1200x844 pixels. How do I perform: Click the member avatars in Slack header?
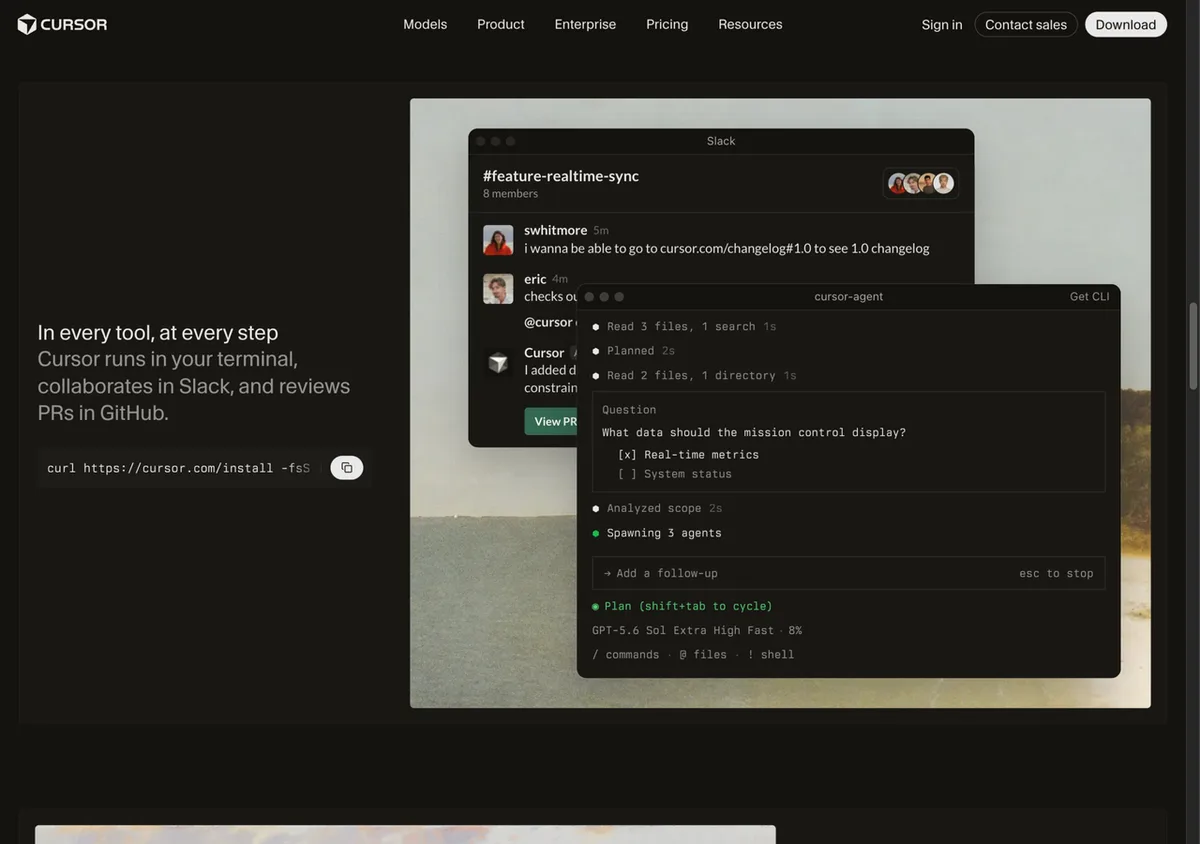coord(921,183)
